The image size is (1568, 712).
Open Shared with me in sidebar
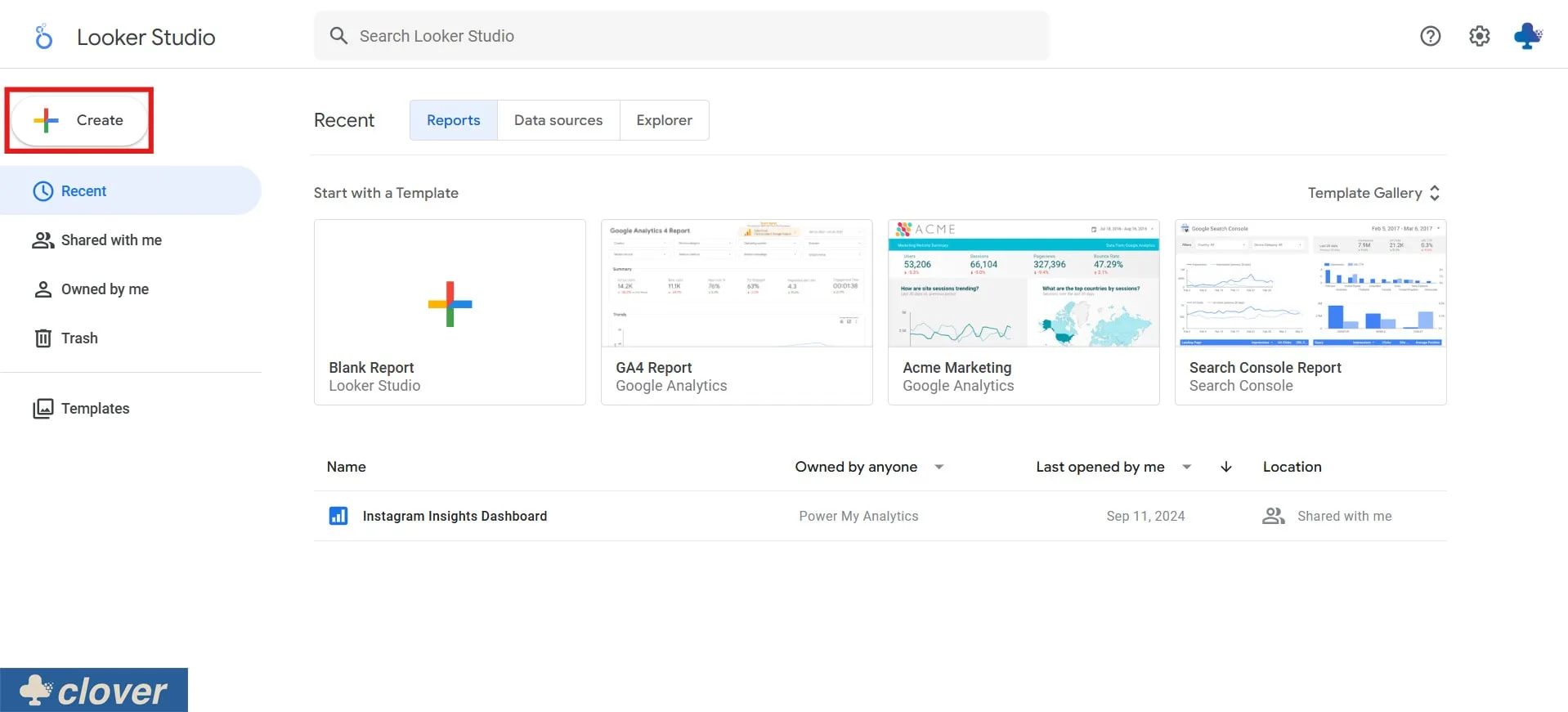click(131, 240)
